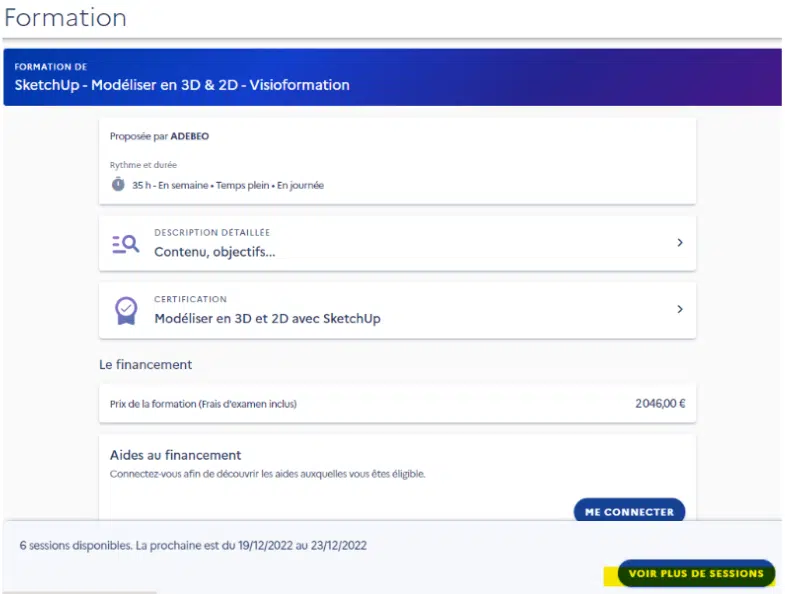Click the ME CONNECTER button
This screenshot has width=785, height=594.
[629, 511]
